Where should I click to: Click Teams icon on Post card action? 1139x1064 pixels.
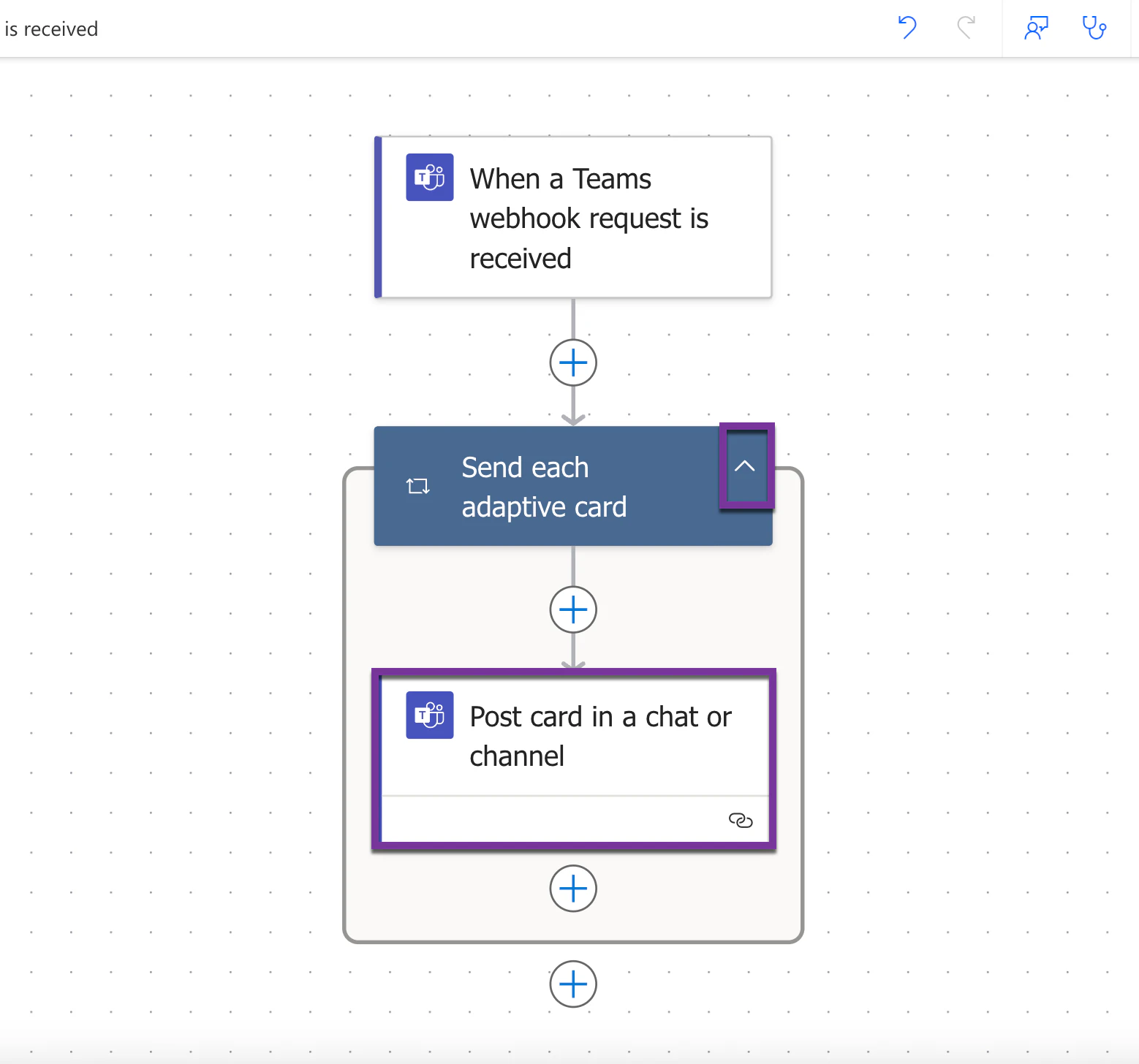[430, 715]
